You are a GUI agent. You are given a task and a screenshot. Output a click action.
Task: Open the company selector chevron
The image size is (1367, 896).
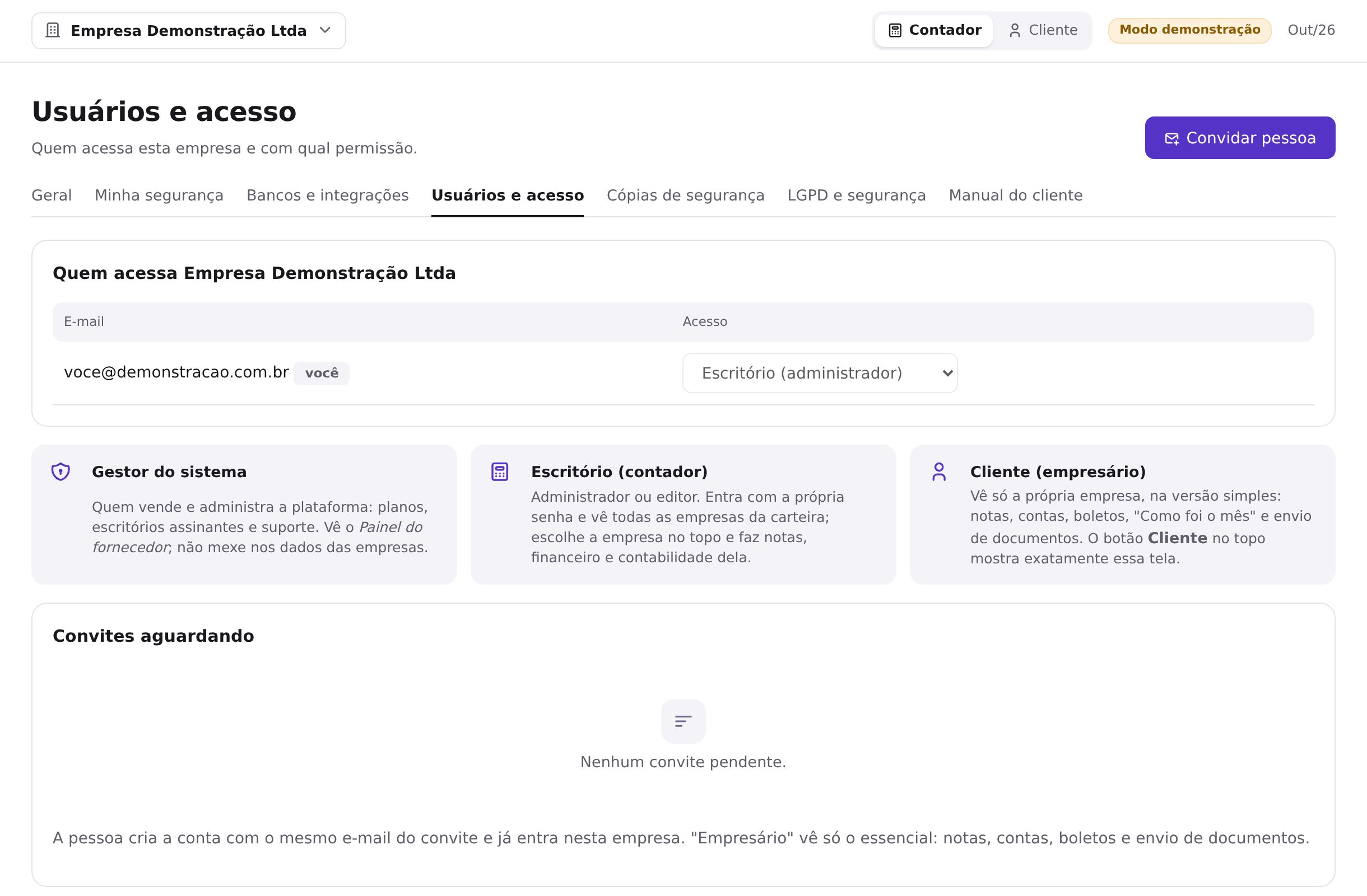(x=325, y=30)
